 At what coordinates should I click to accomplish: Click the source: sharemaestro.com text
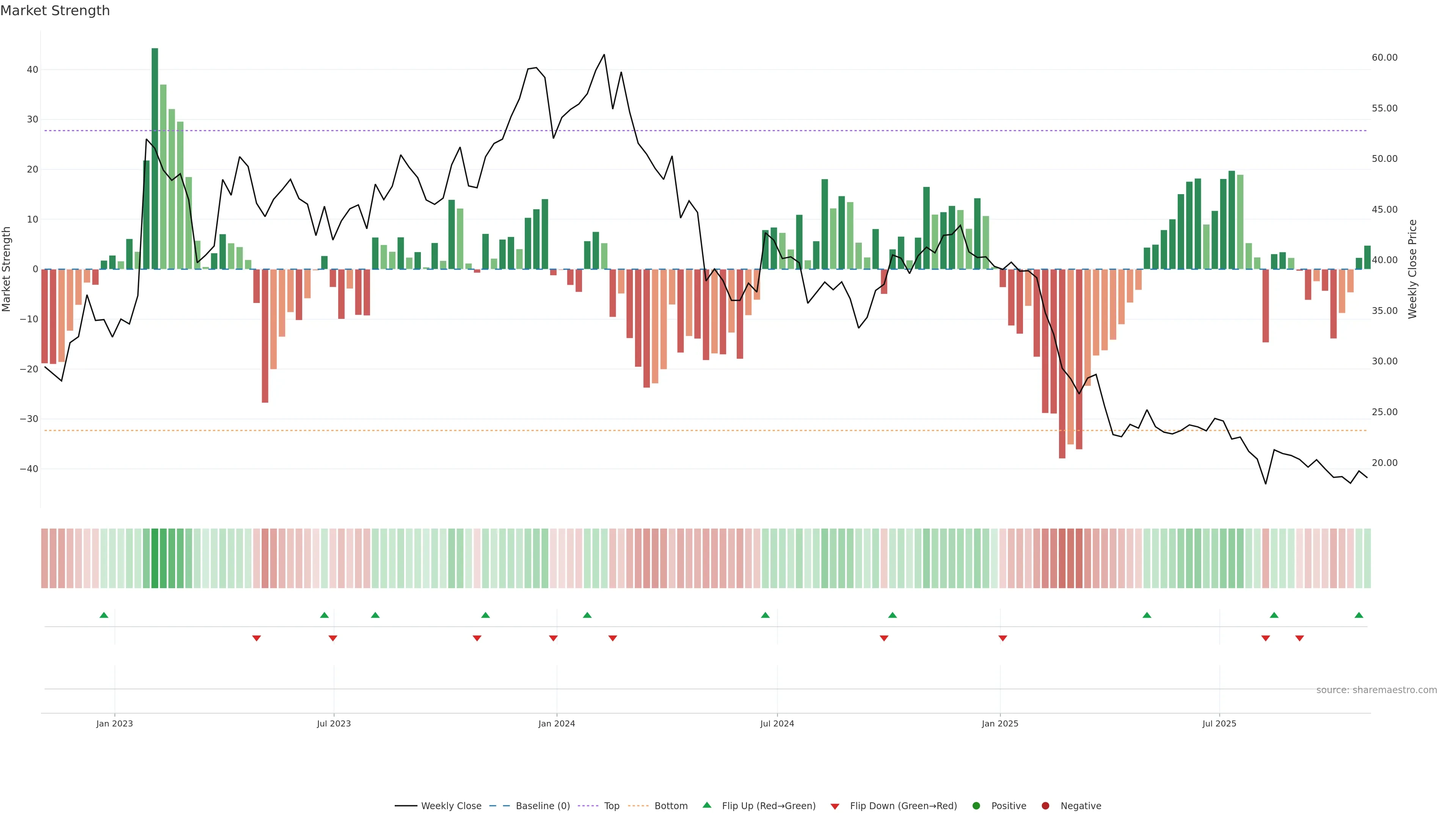(1376, 690)
